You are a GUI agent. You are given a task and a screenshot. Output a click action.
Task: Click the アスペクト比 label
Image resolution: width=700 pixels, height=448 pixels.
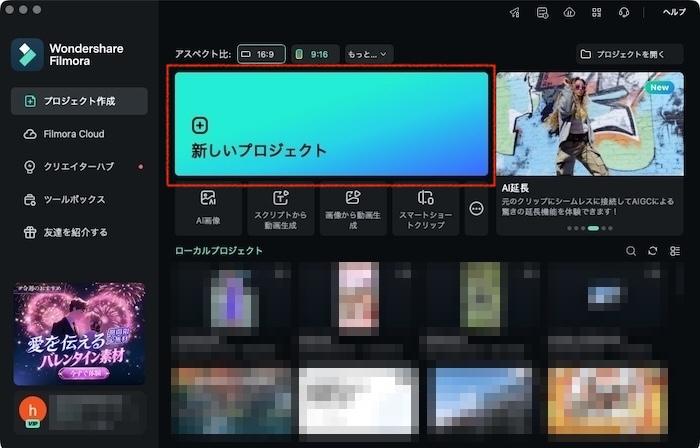point(203,54)
